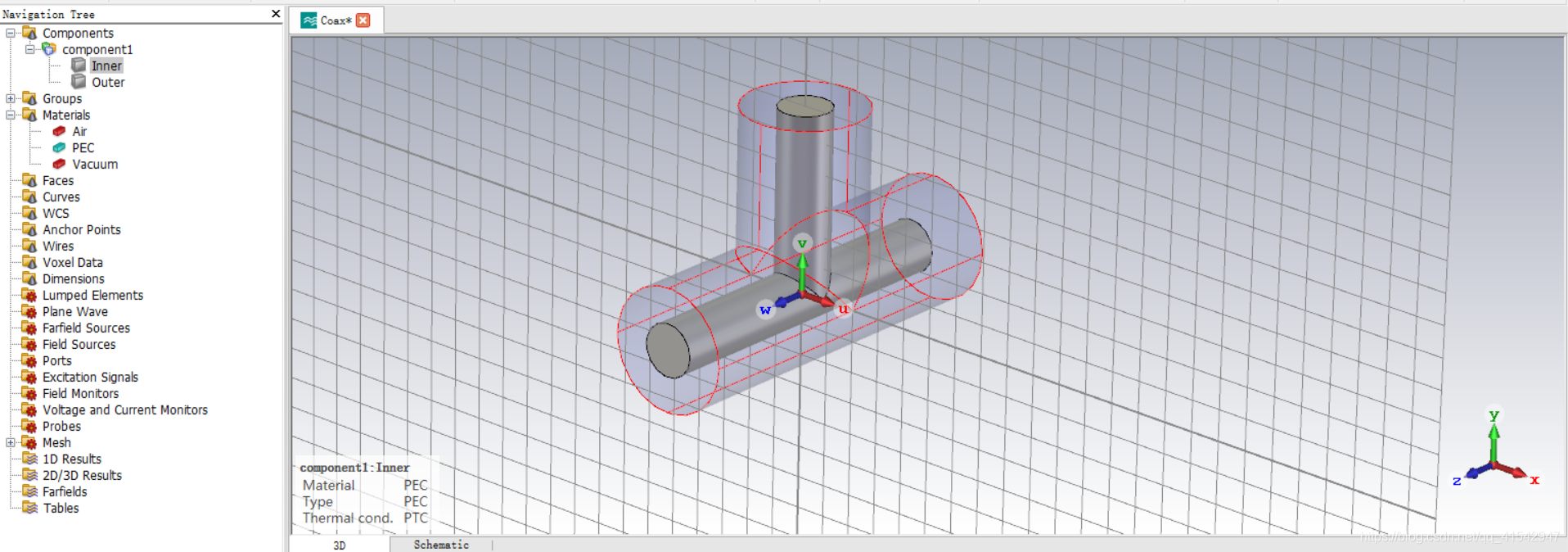Select 2D/3D Results in tree
Image resolution: width=1568 pixels, height=552 pixels.
tap(82, 475)
